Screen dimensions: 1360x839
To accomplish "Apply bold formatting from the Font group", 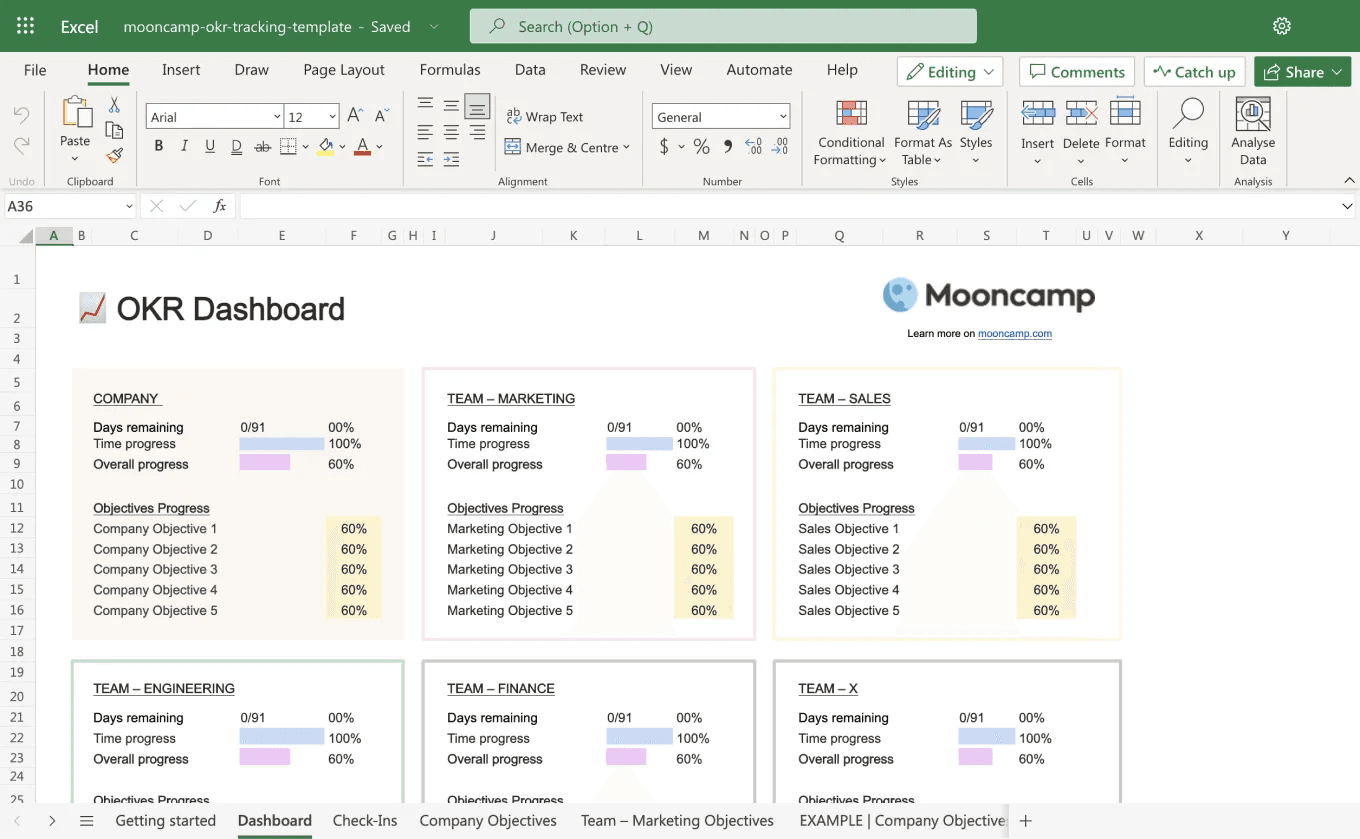I will (158, 145).
